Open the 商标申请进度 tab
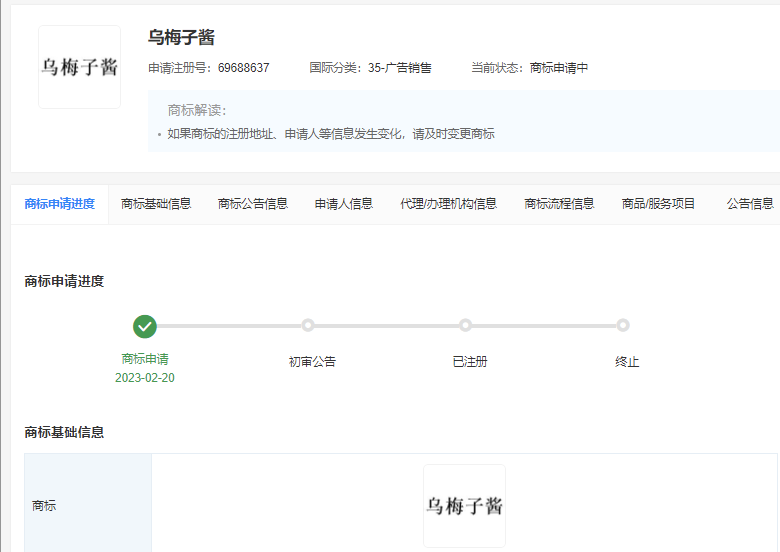Screen dimensions: 780x552 click(x=60, y=204)
